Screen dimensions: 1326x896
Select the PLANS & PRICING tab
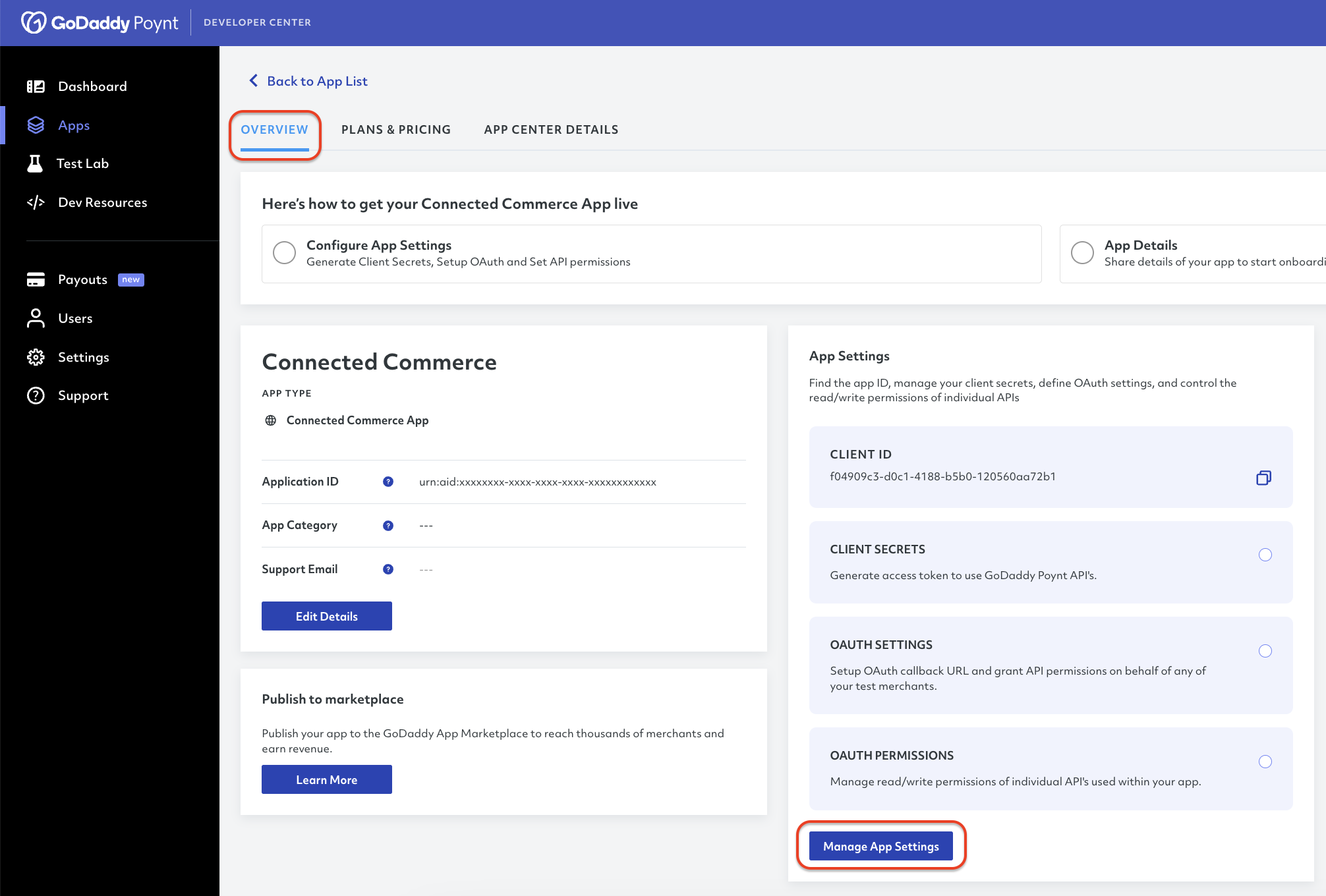point(395,129)
